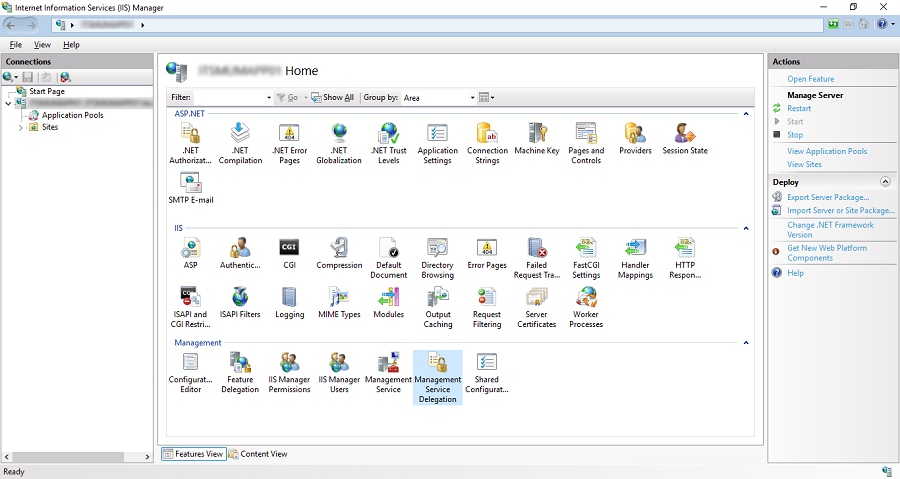Image resolution: width=900 pixels, height=479 pixels.
Task: Open Handler Mappings feature
Action: tap(635, 258)
